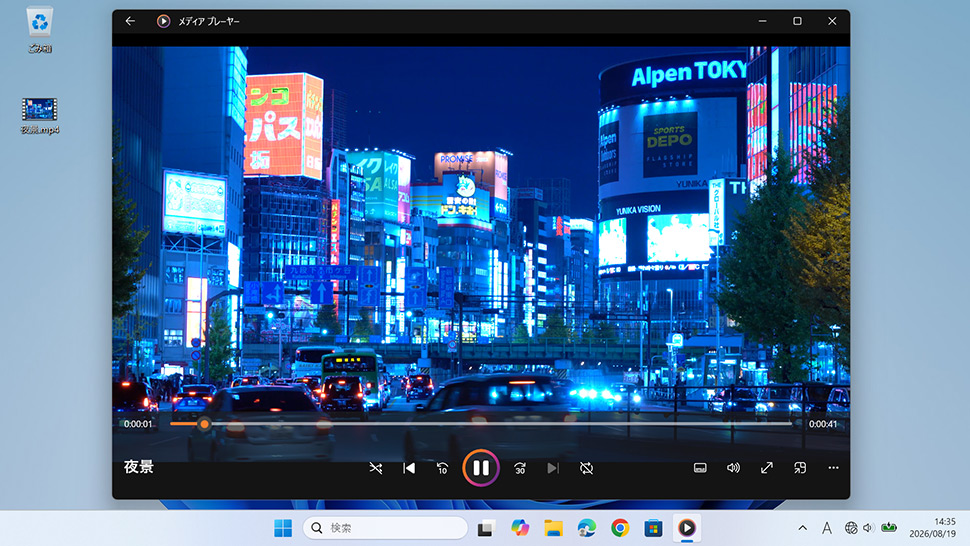Open network status in system tray
970x546 pixels.
click(x=851, y=528)
